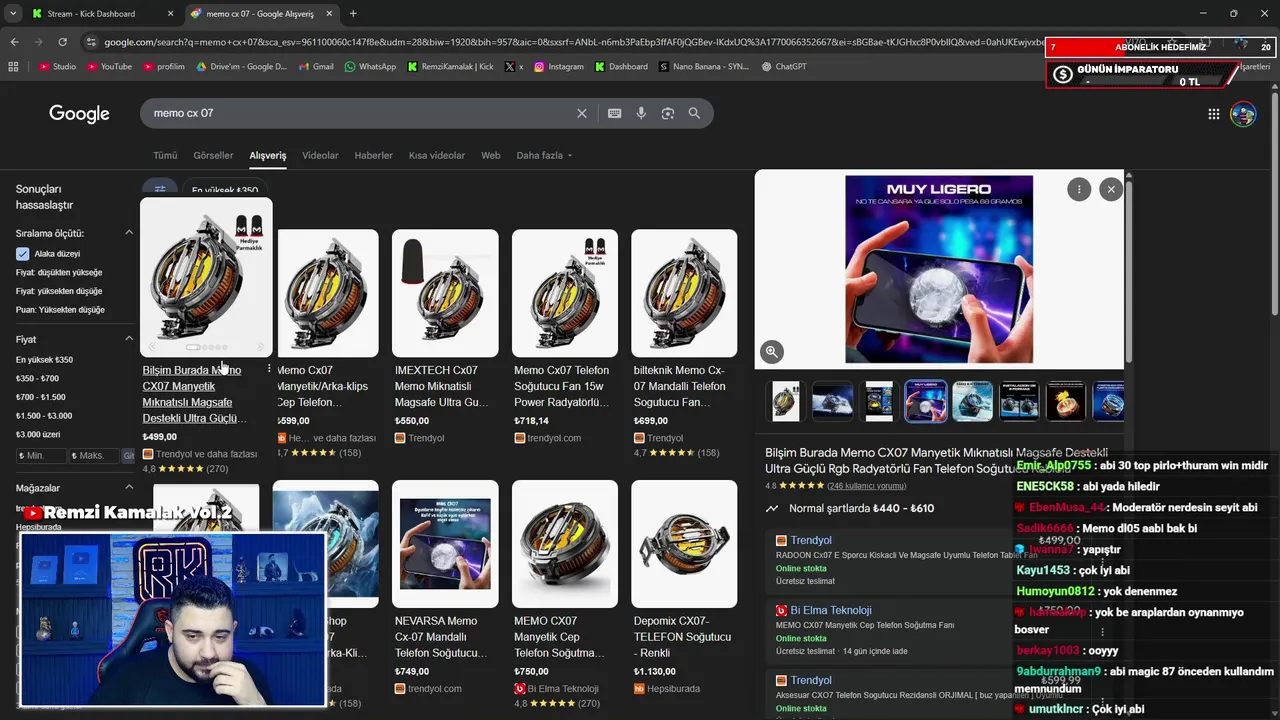Click next image arrow on first product card
The height and width of the screenshot is (720, 1280).
point(261,347)
